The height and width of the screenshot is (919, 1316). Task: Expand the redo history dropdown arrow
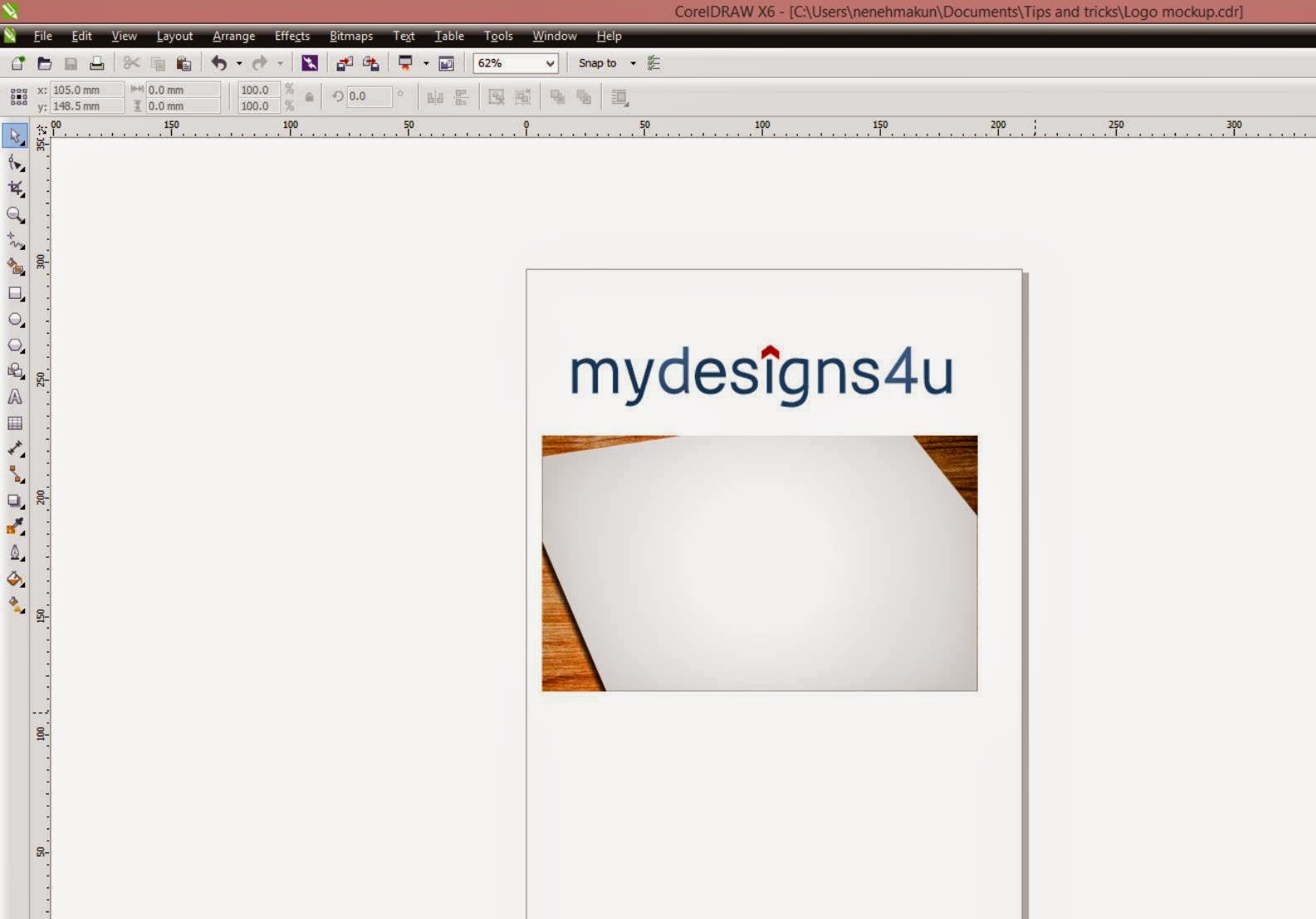[x=280, y=63]
